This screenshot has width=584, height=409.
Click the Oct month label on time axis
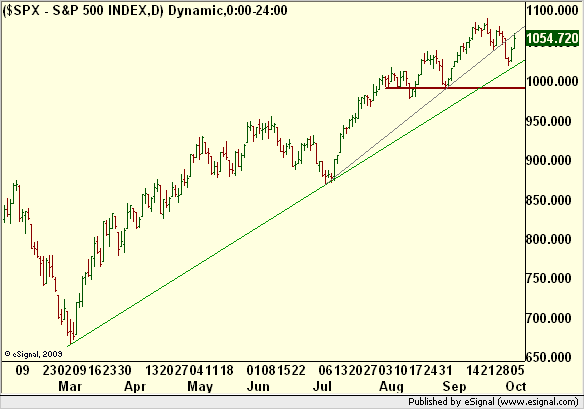[x=516, y=386]
